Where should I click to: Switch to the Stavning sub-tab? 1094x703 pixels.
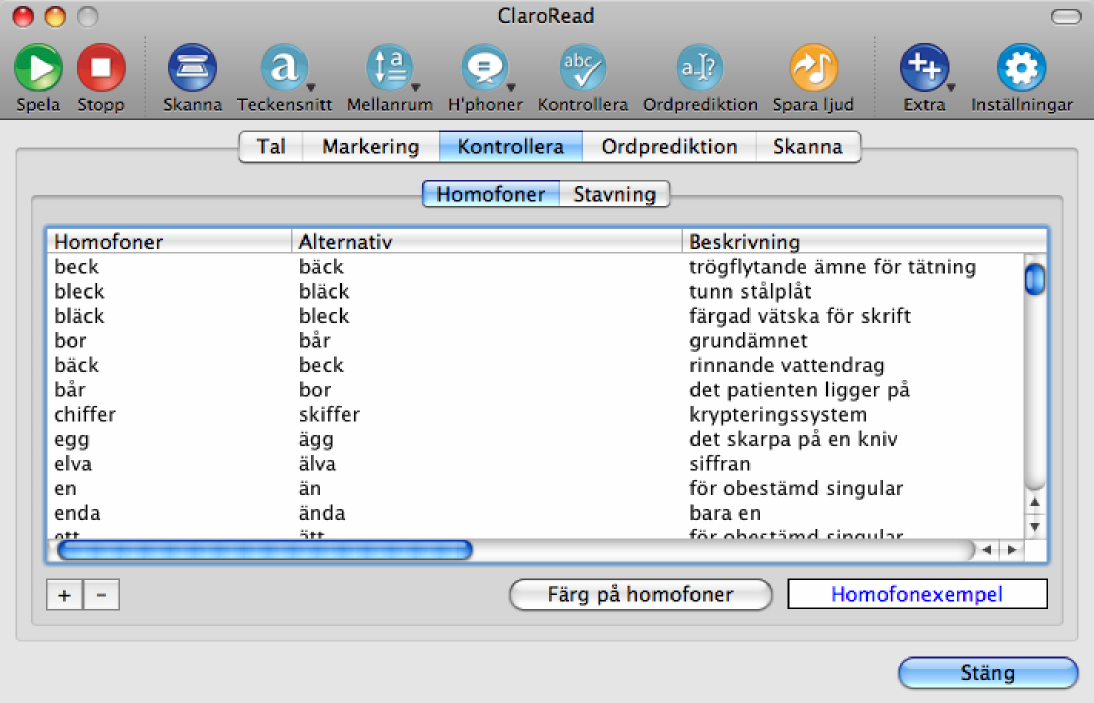tap(615, 194)
